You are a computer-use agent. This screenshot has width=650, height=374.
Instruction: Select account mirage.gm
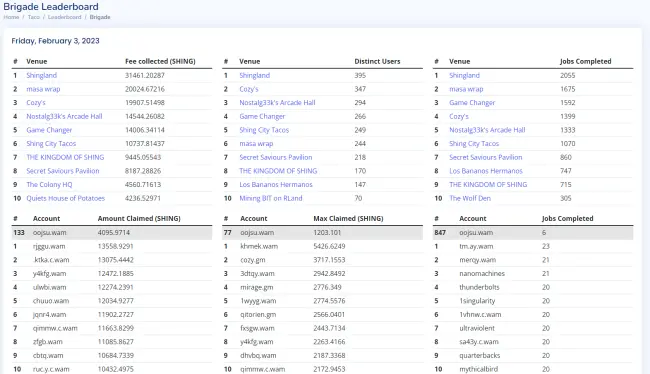click(x=257, y=287)
